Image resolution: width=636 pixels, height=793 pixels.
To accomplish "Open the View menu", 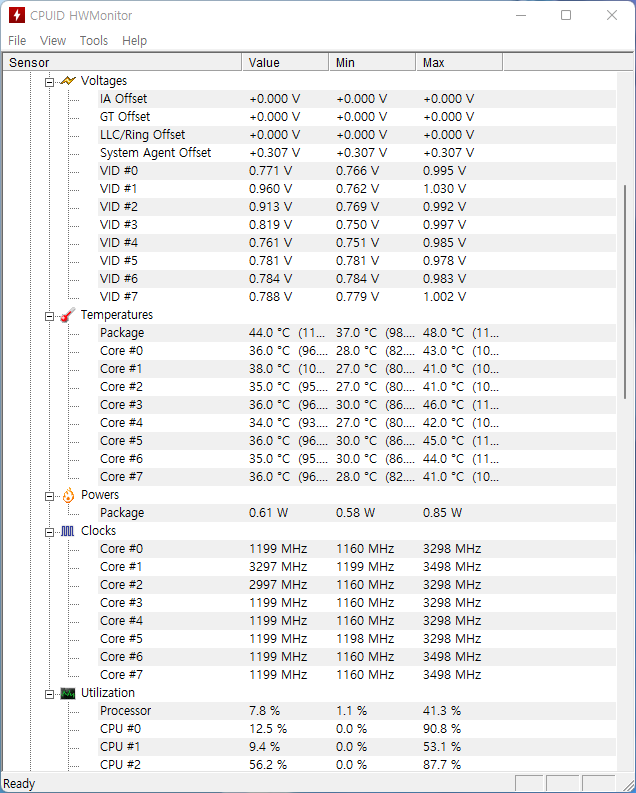I will tap(53, 40).
